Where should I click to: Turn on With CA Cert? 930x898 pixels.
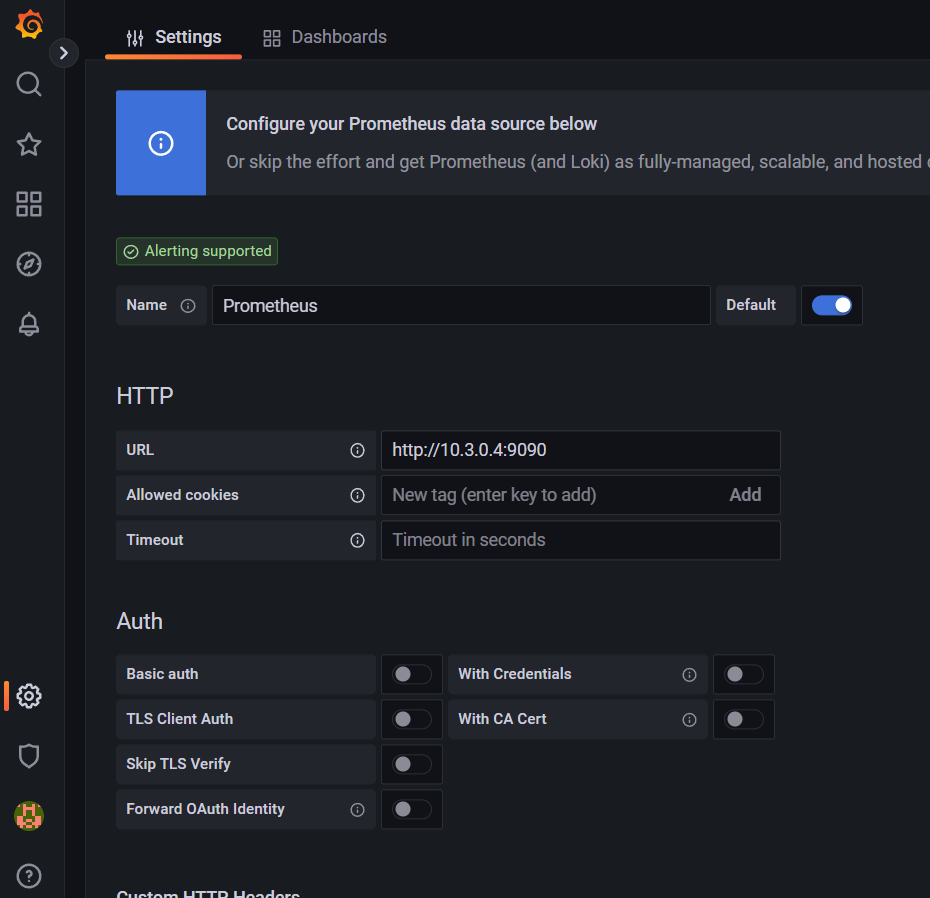743,719
